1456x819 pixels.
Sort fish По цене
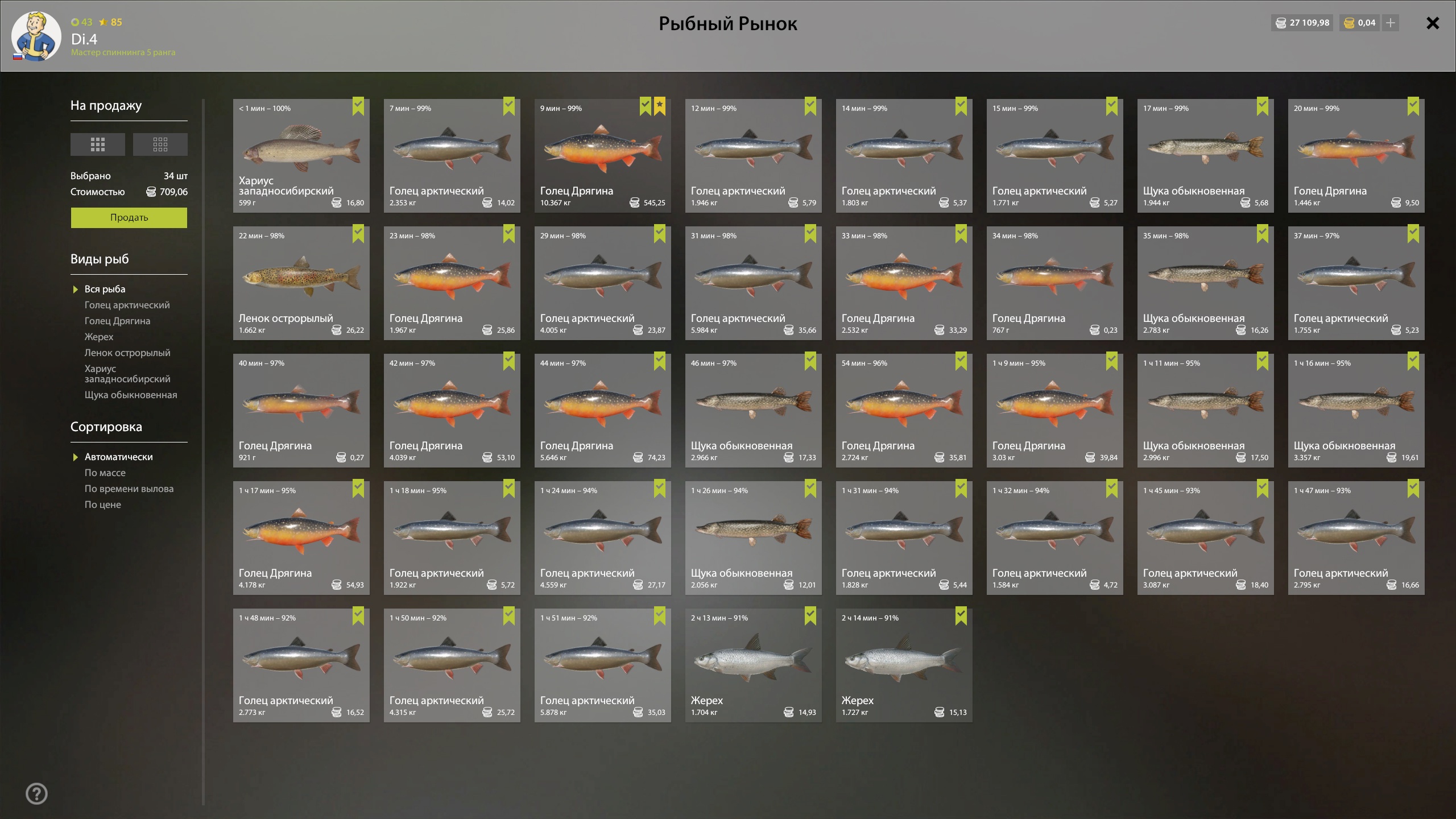103,504
